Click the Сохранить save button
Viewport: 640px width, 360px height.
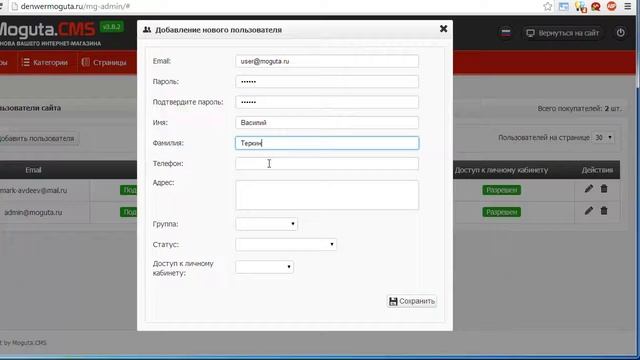(411, 301)
